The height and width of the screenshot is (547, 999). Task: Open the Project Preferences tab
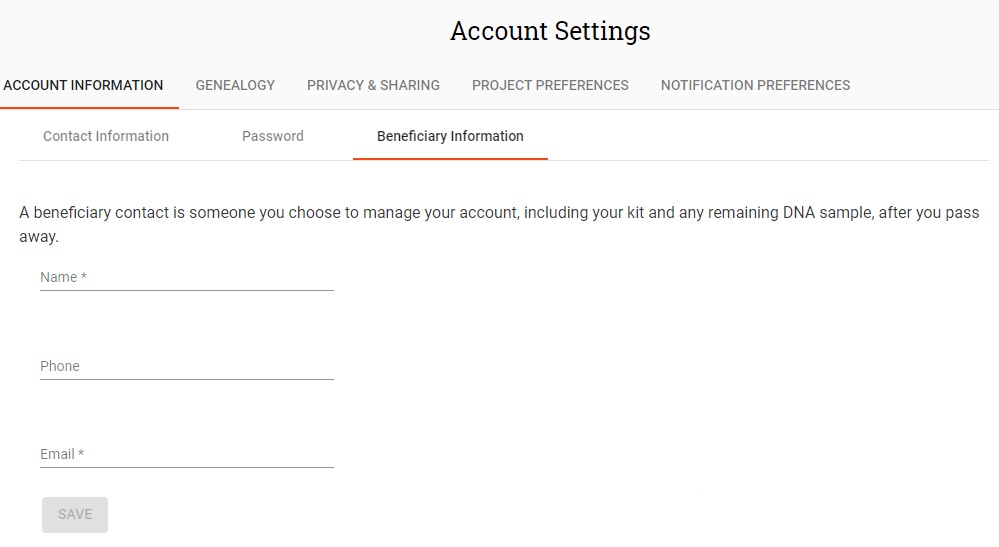tap(550, 85)
